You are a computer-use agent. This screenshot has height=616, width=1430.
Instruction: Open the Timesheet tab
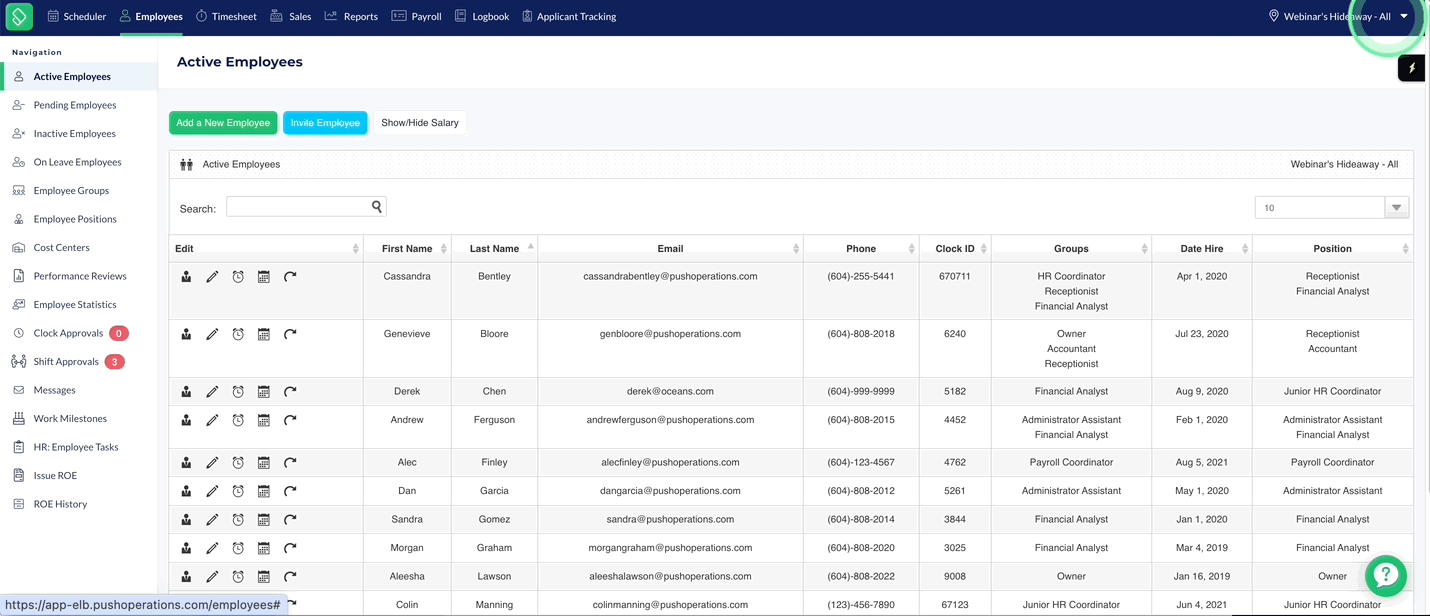click(226, 16)
